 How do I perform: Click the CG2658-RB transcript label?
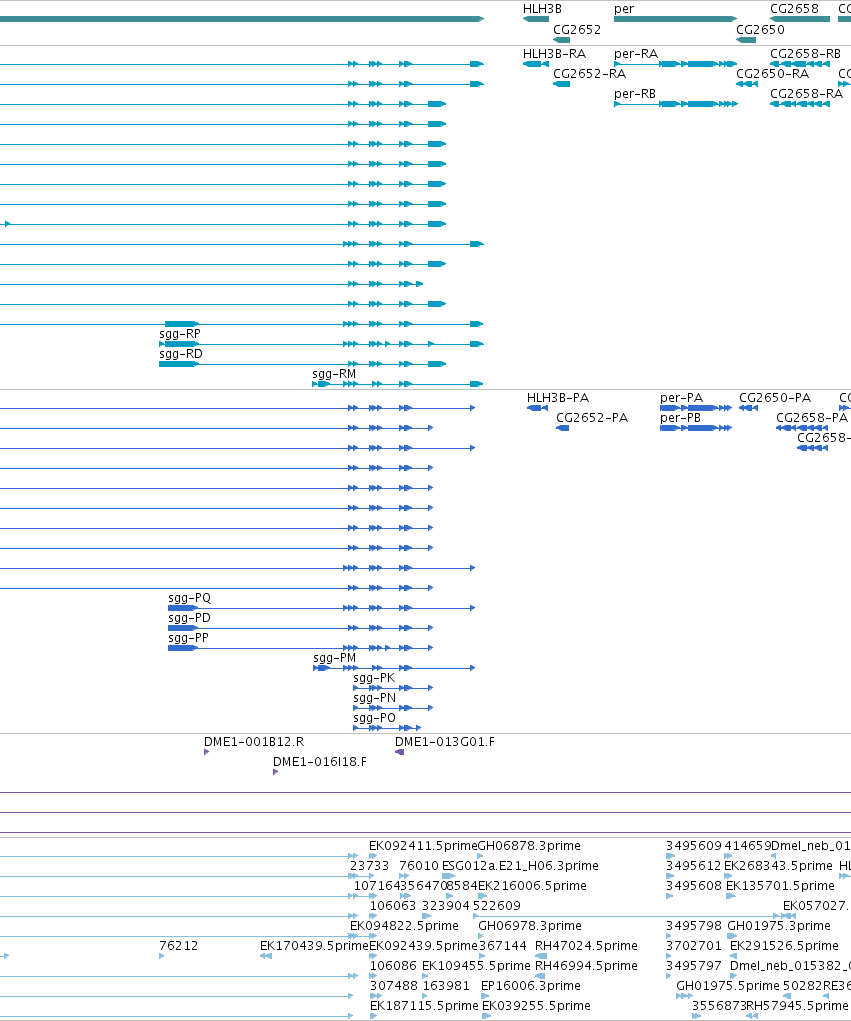pyautogui.click(x=805, y=54)
